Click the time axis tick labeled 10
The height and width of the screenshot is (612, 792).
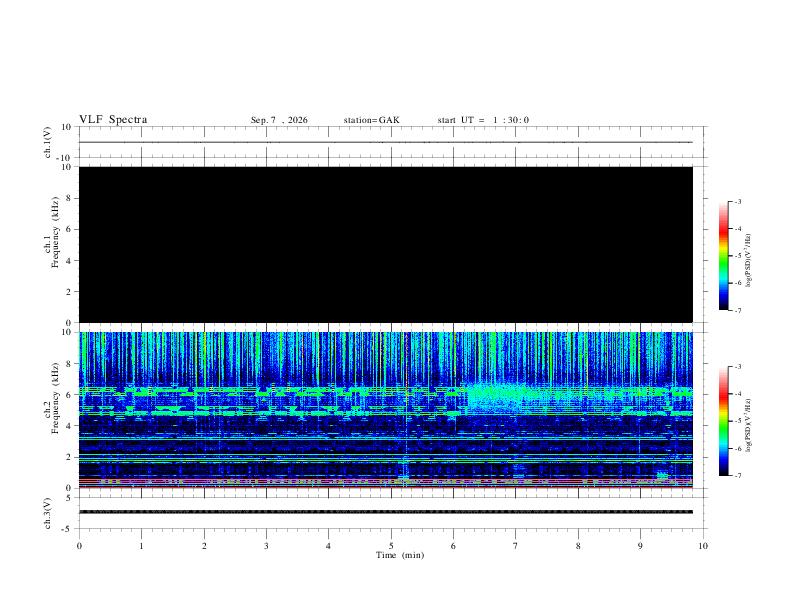coord(703,546)
